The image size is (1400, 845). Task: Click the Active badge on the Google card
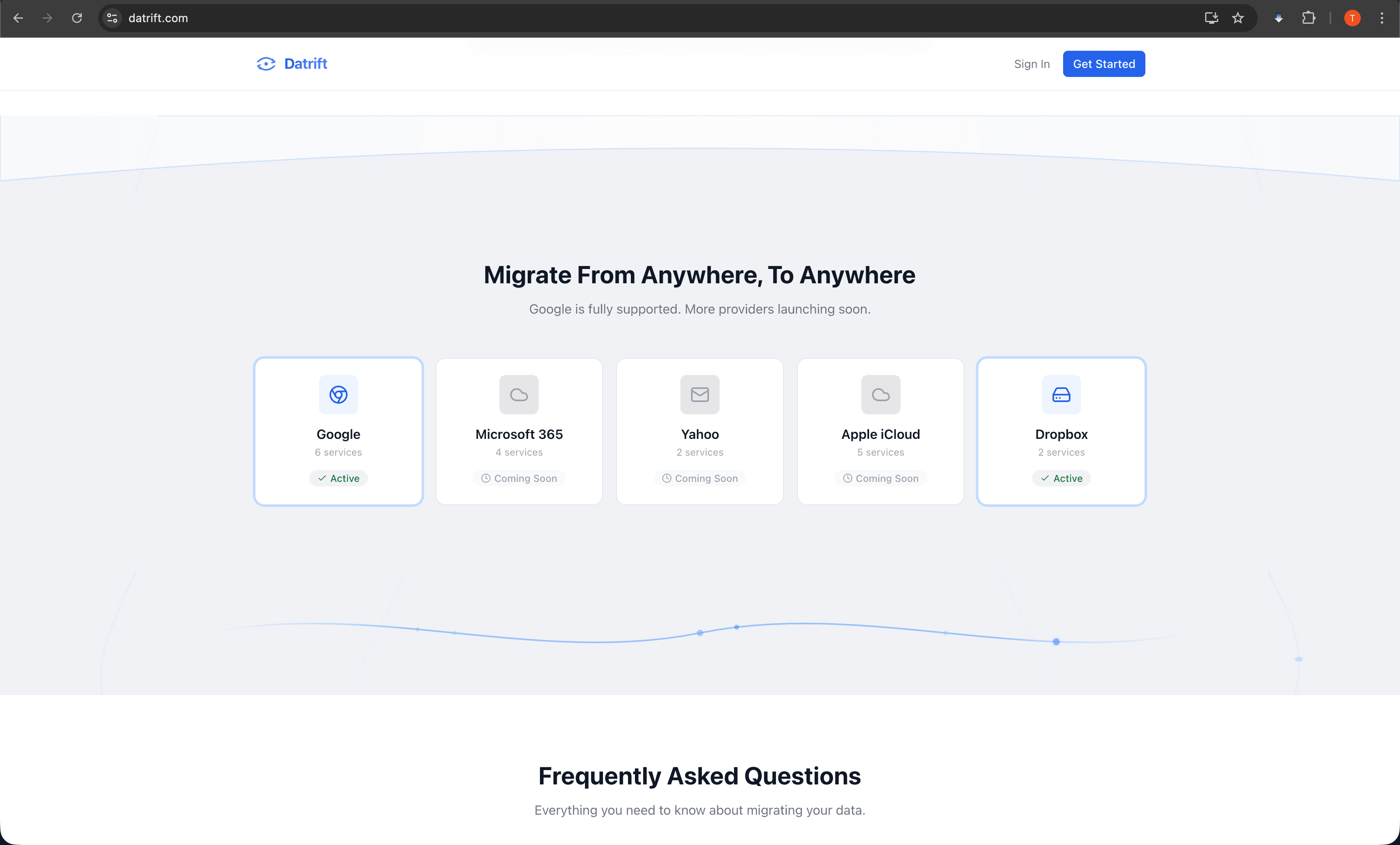pos(338,478)
